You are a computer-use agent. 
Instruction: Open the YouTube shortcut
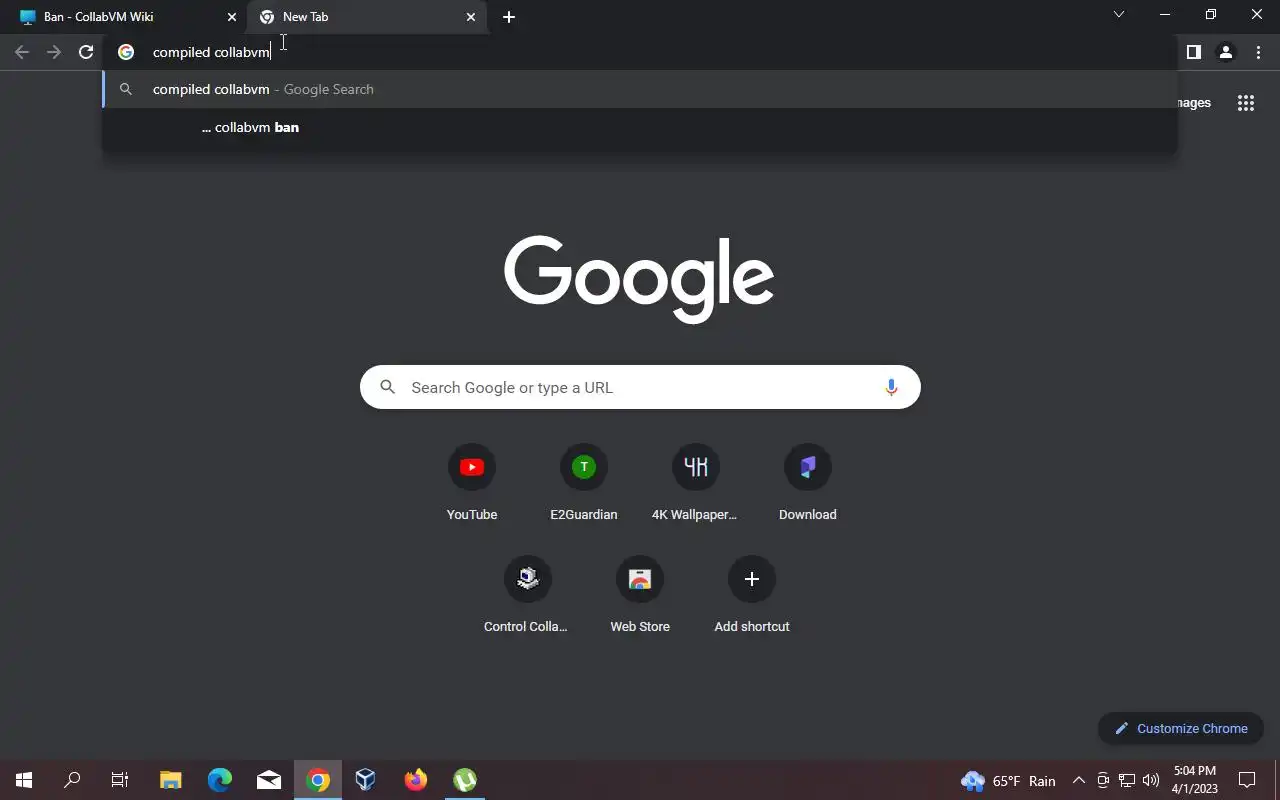coord(472,484)
